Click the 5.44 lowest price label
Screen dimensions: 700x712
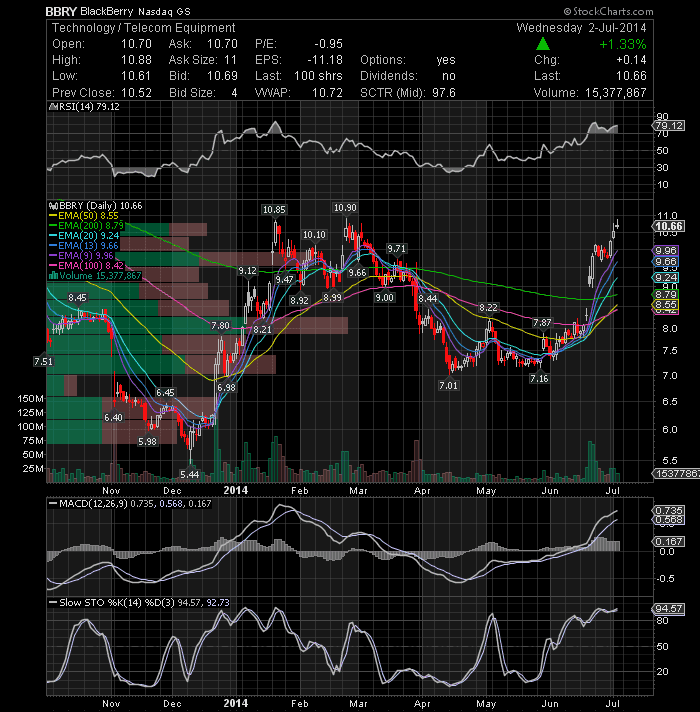pos(189,475)
